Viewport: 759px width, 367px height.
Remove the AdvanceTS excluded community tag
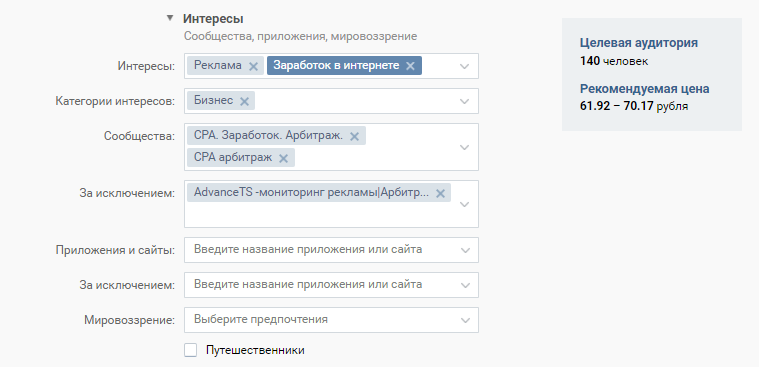[x=440, y=194]
